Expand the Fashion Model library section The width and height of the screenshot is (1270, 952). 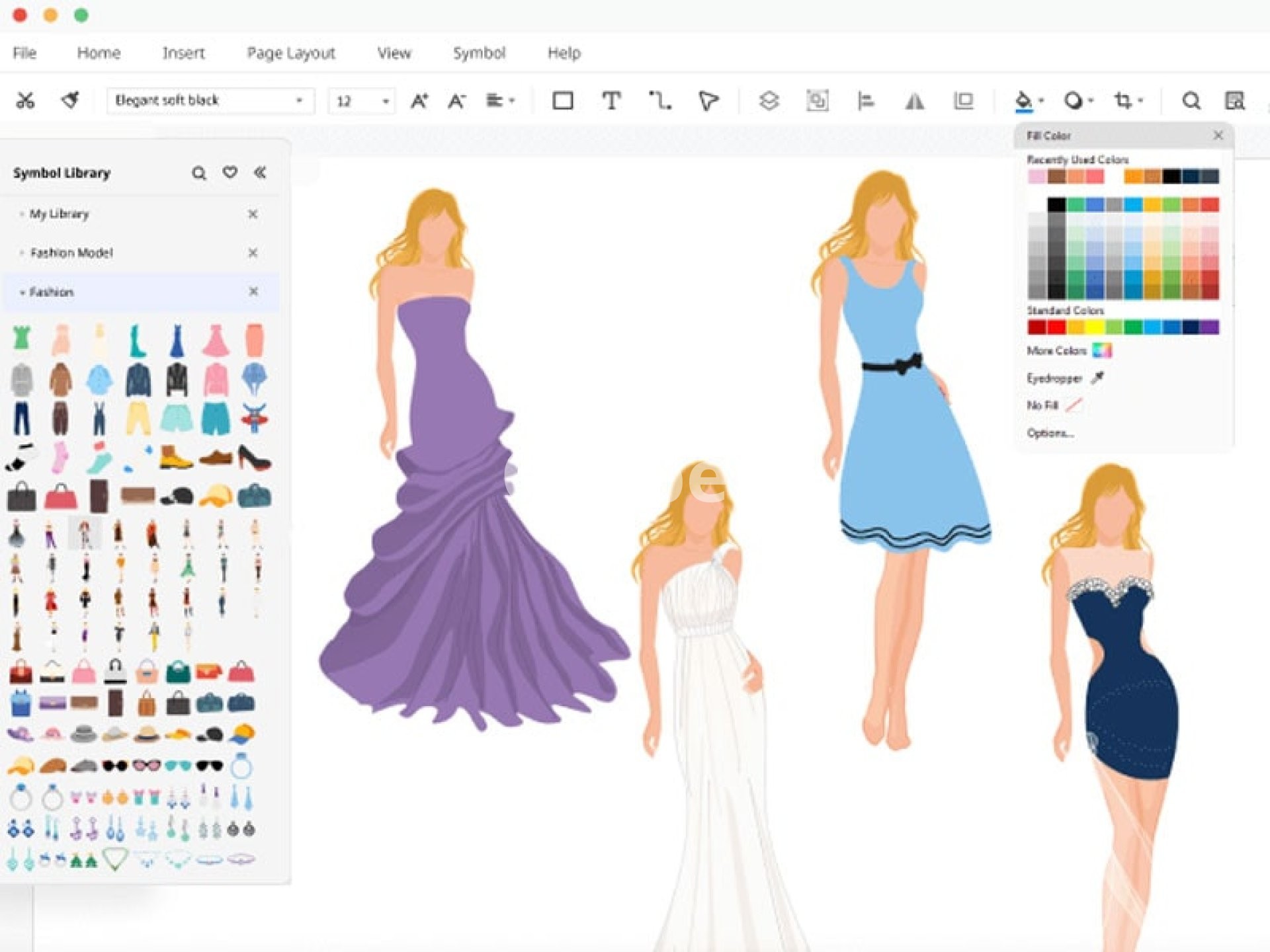71,253
